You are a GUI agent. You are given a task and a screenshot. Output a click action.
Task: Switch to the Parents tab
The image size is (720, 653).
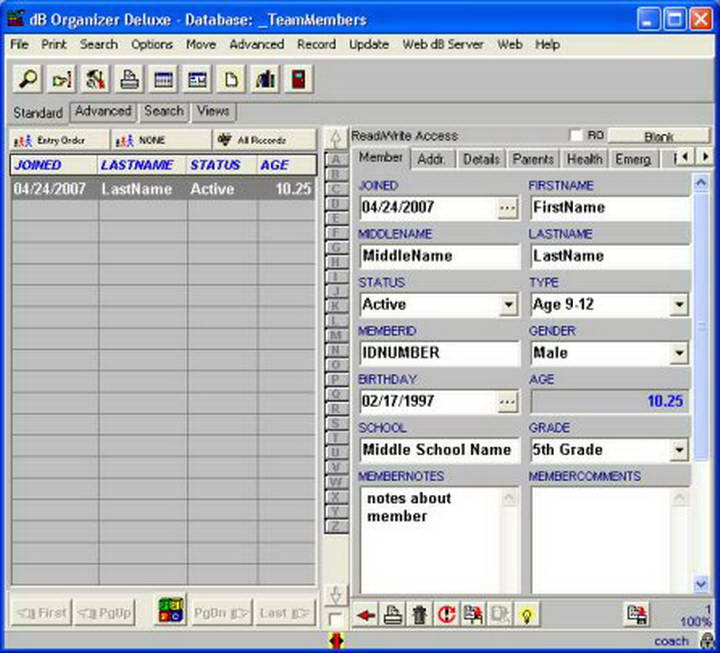pyautogui.click(x=533, y=159)
